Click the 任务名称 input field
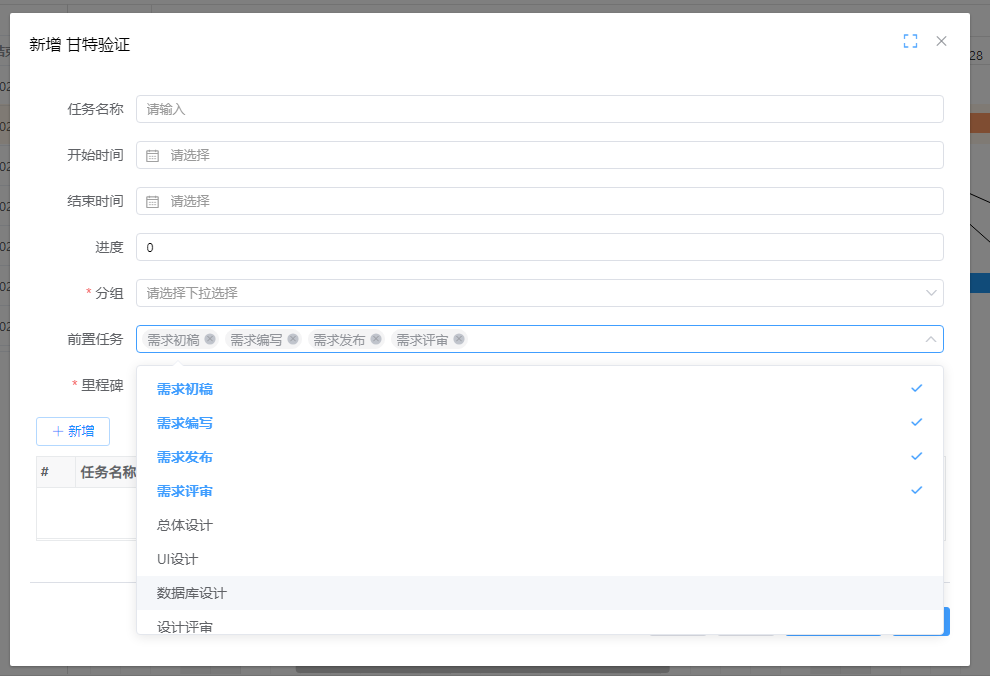This screenshot has width=990, height=676. 540,109
